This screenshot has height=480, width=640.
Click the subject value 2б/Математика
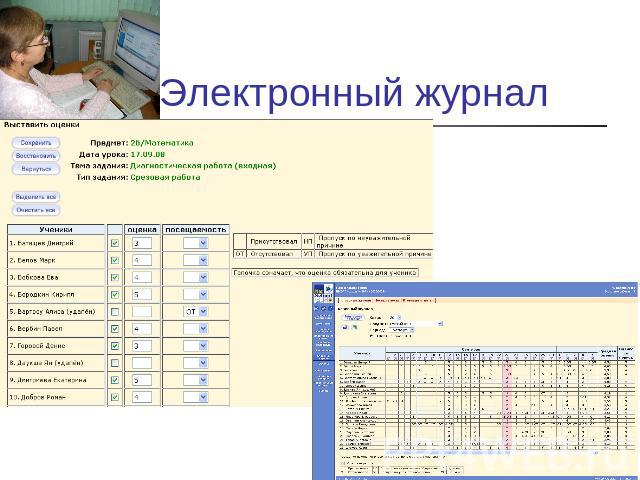pos(162,143)
